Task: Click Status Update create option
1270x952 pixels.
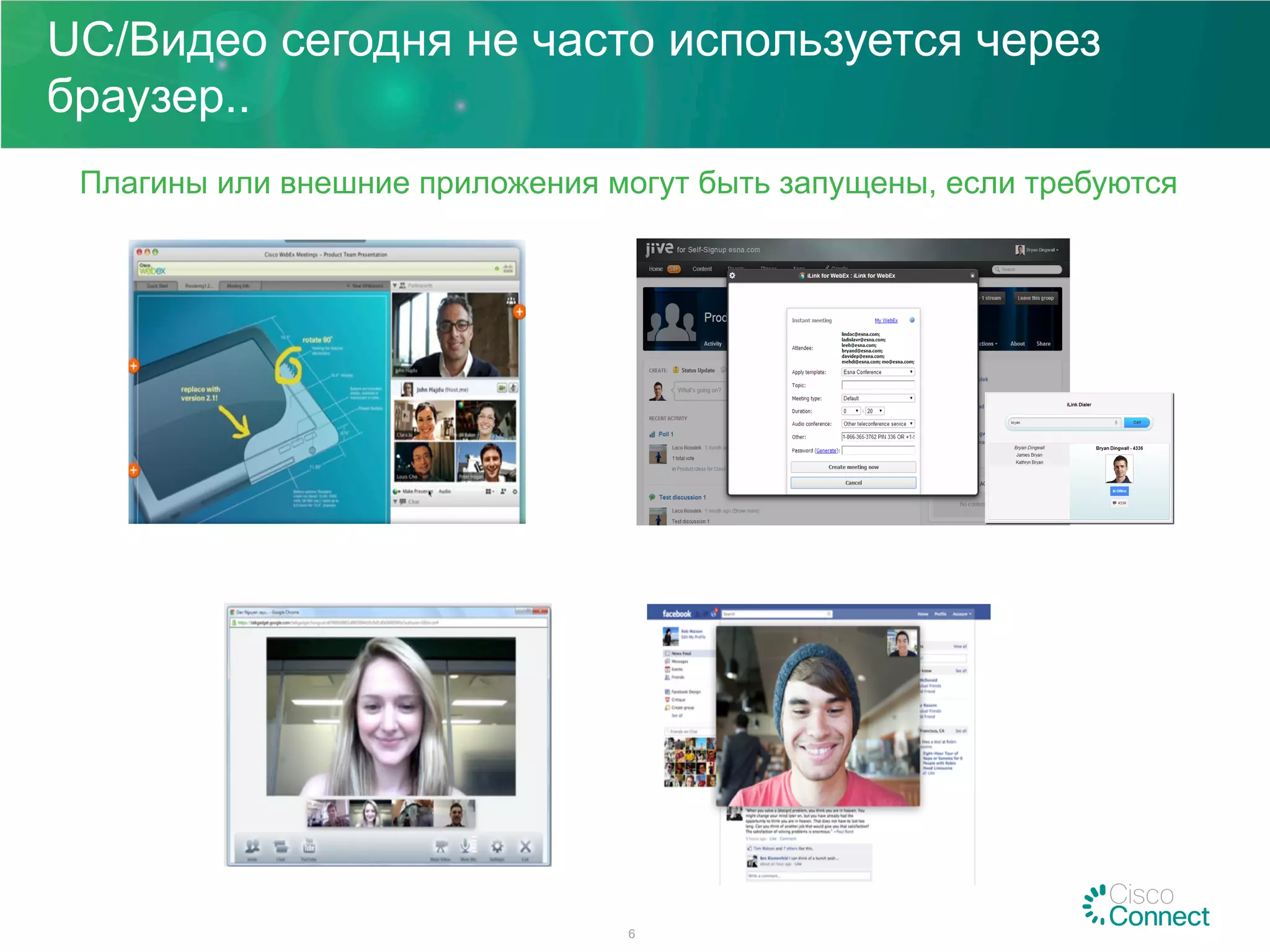Action: point(694,371)
